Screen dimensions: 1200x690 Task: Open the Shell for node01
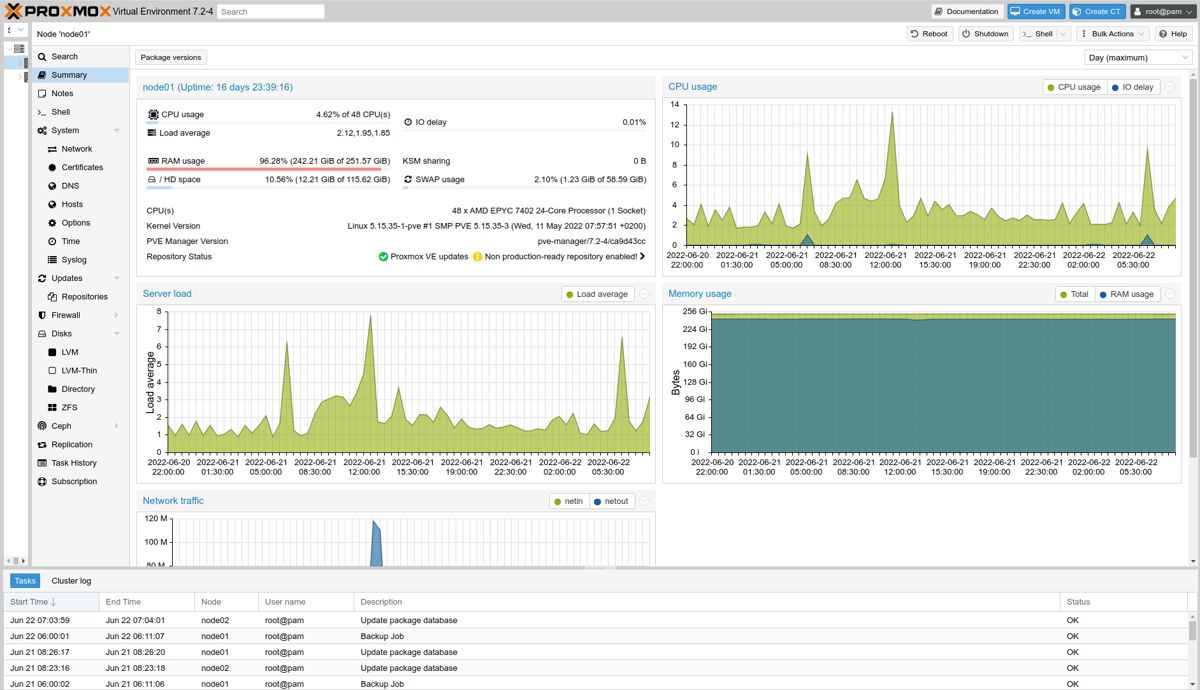[x=60, y=112]
